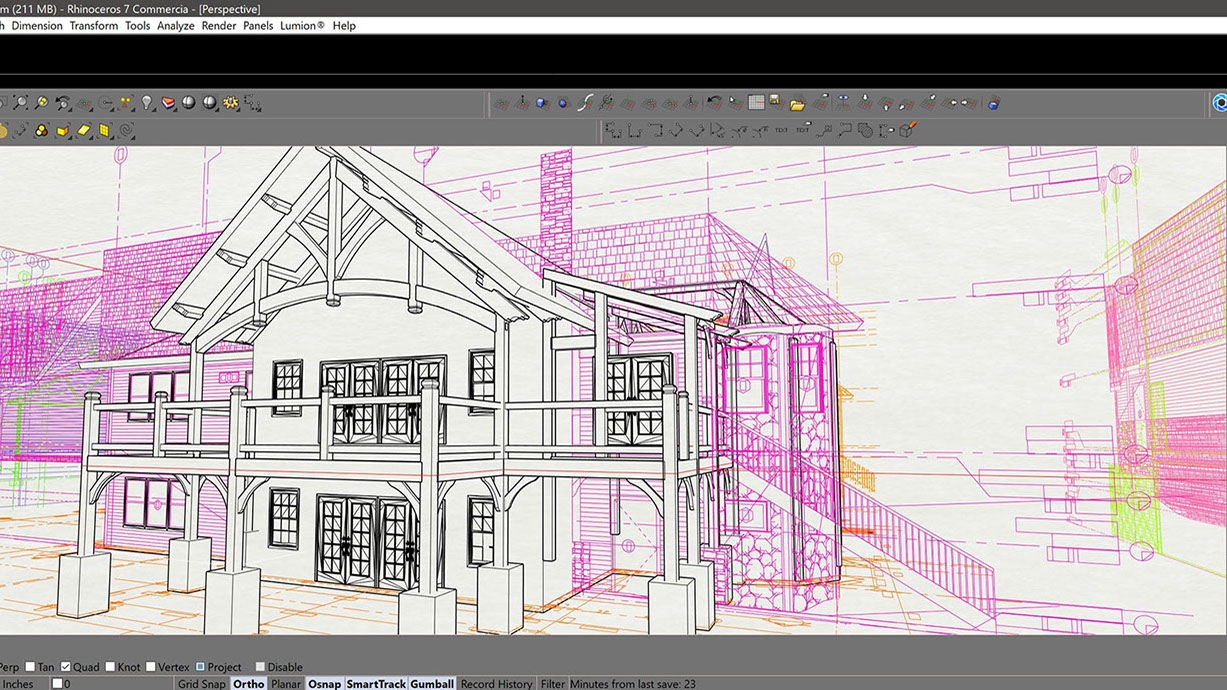Click the light bulb visibility icon

[x=147, y=103]
